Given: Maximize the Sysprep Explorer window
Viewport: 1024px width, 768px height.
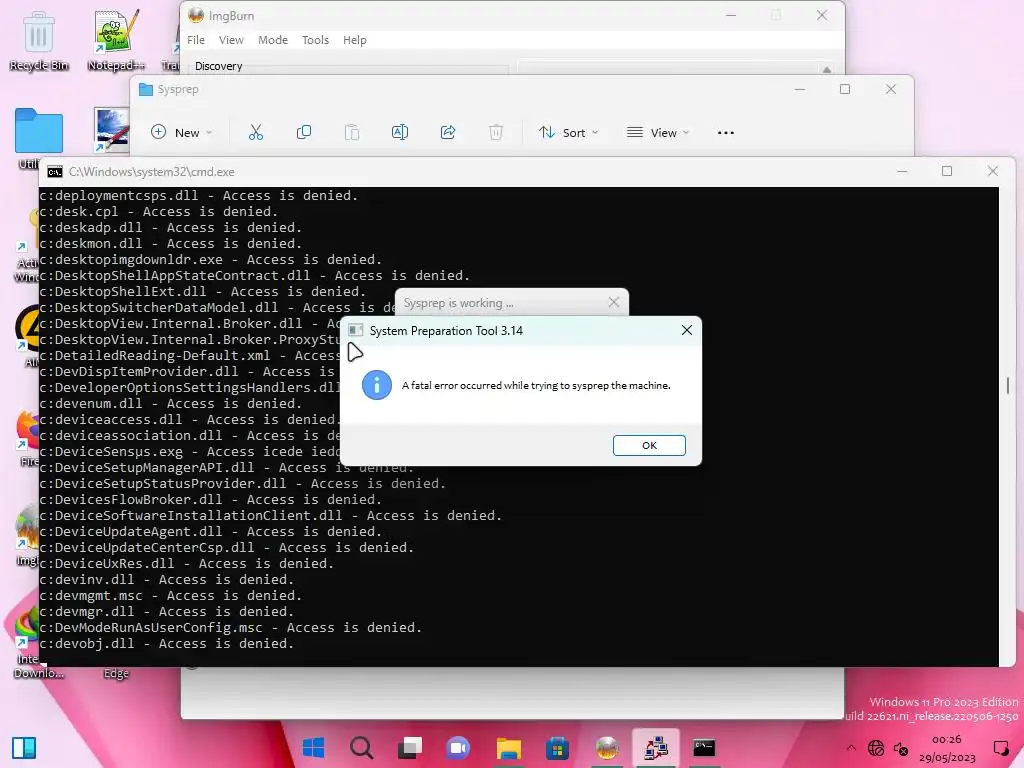Looking at the screenshot, I should tap(844, 89).
